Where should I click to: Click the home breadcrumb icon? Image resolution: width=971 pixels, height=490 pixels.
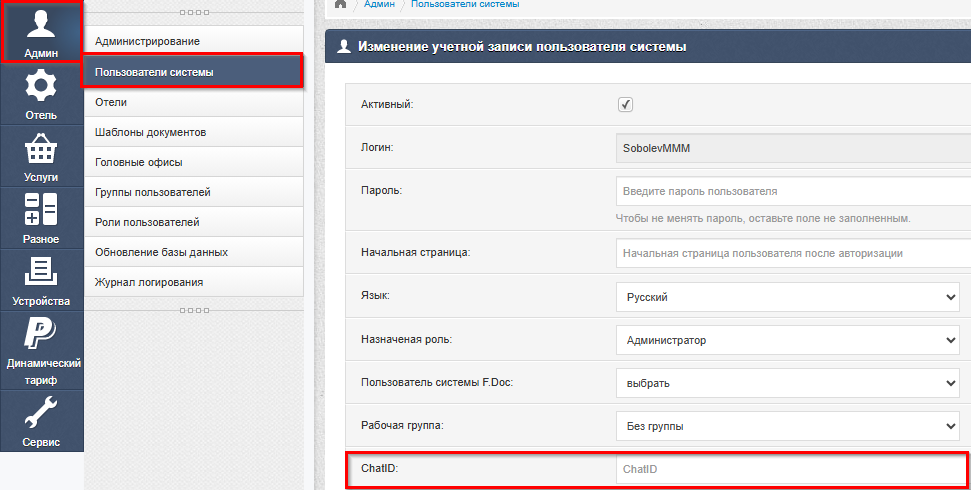(340, 4)
